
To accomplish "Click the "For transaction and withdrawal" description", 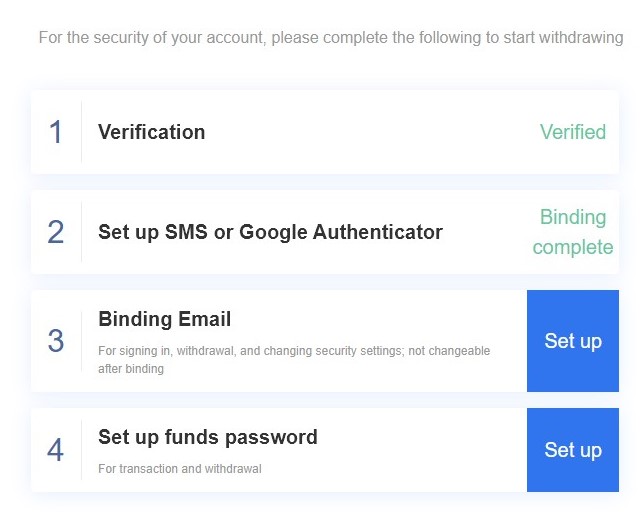I will click(180, 468).
